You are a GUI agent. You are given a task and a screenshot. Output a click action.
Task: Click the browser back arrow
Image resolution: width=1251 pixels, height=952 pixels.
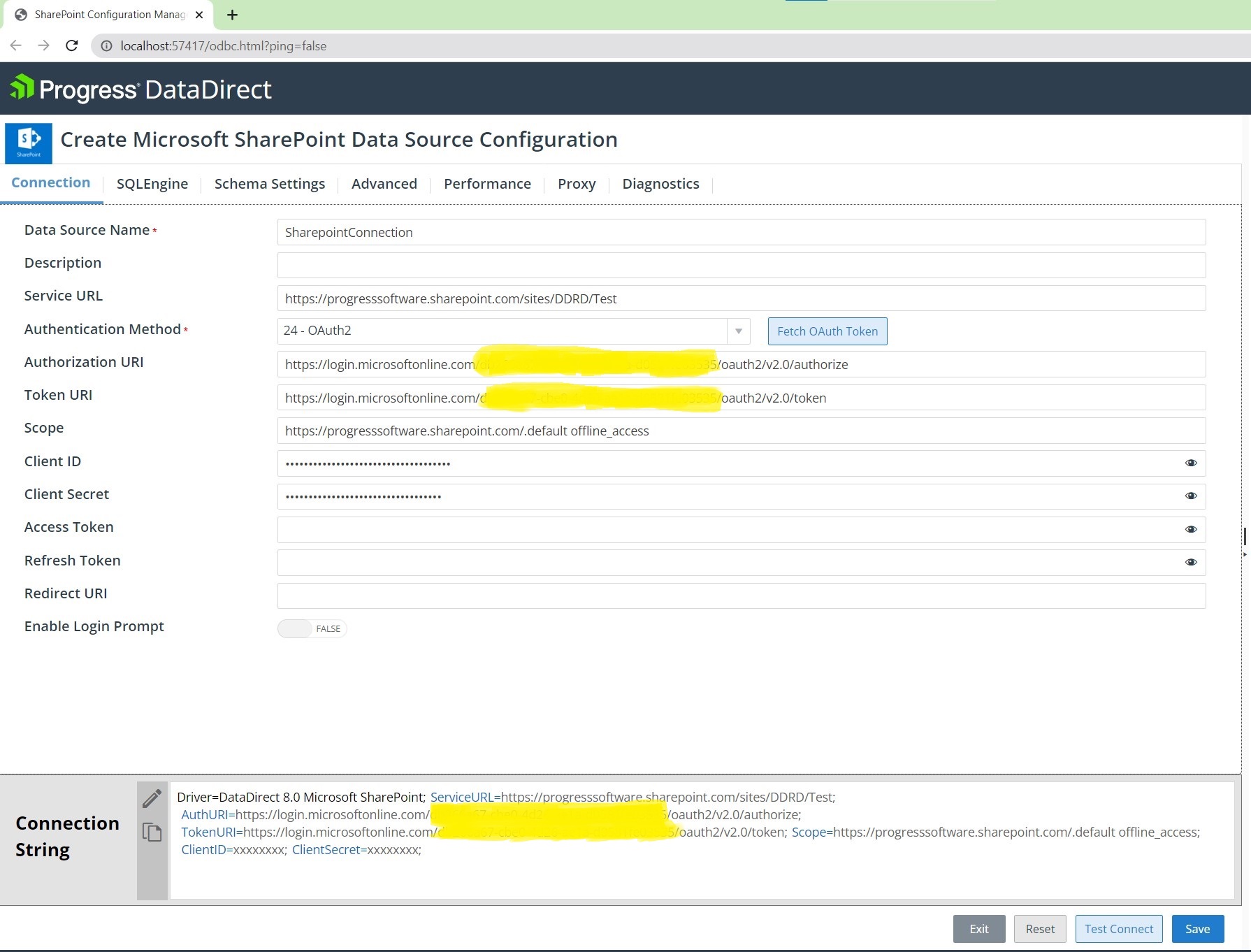16,46
